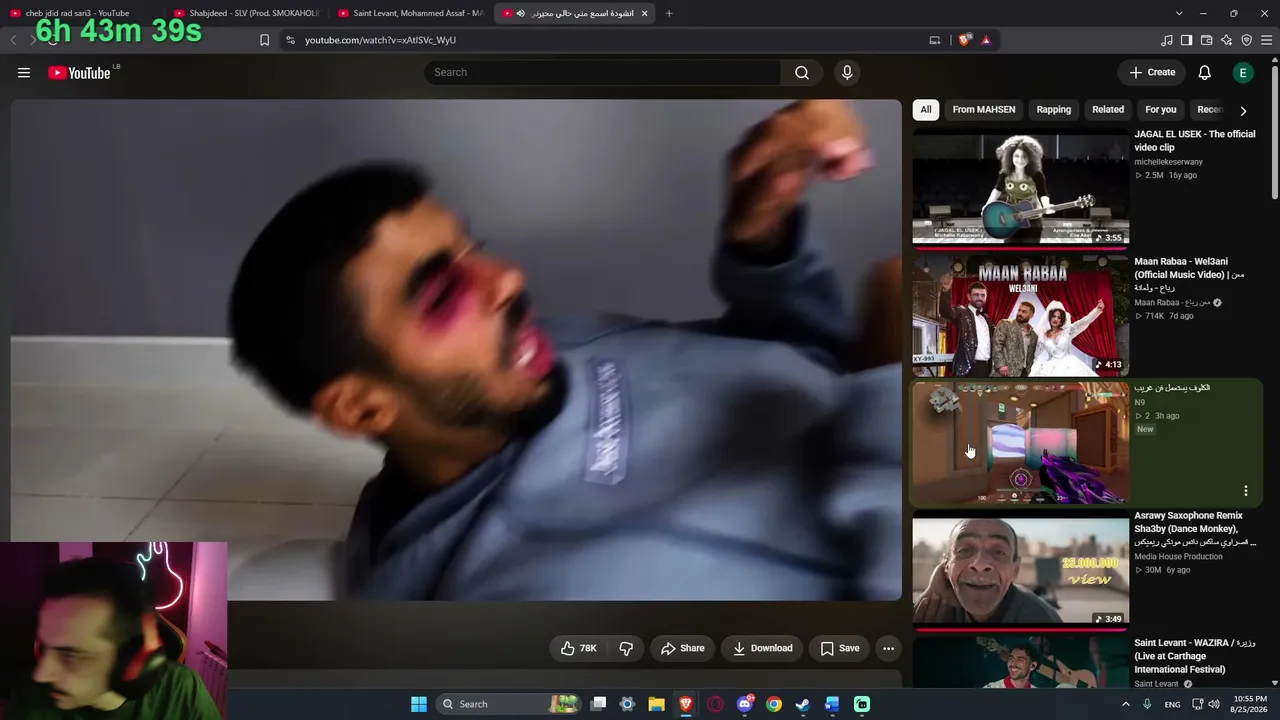The width and height of the screenshot is (1280, 720).
Task: Open a new browser tab
Action: (669, 13)
